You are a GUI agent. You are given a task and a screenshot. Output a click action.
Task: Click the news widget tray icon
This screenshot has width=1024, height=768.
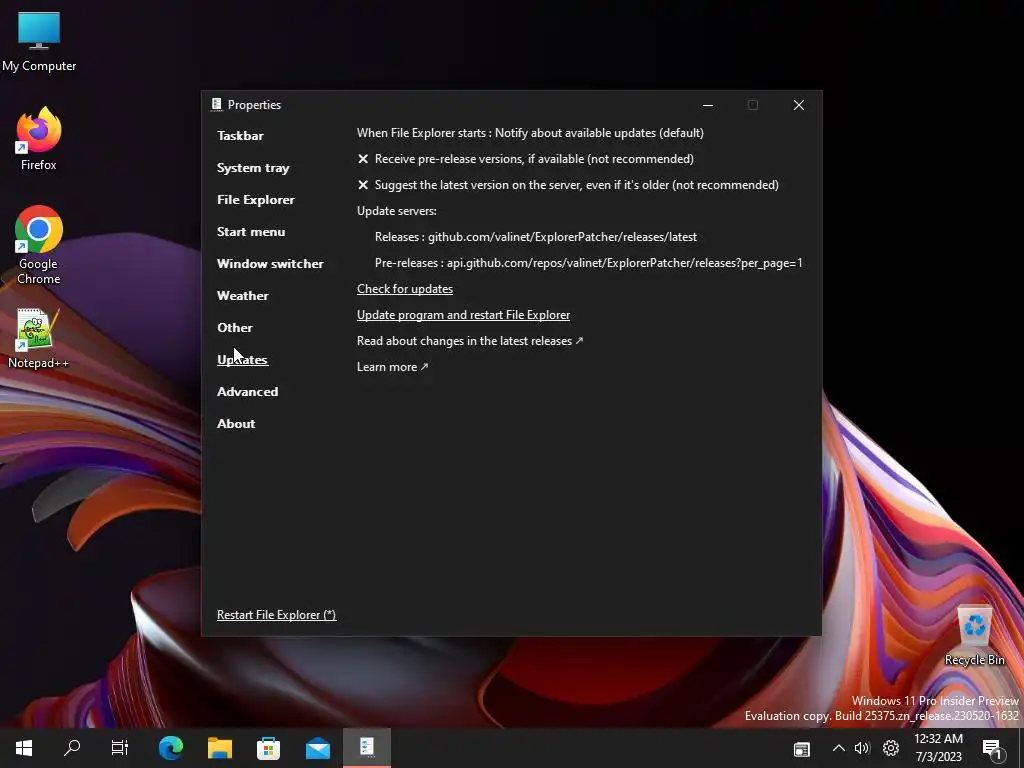[x=802, y=749]
